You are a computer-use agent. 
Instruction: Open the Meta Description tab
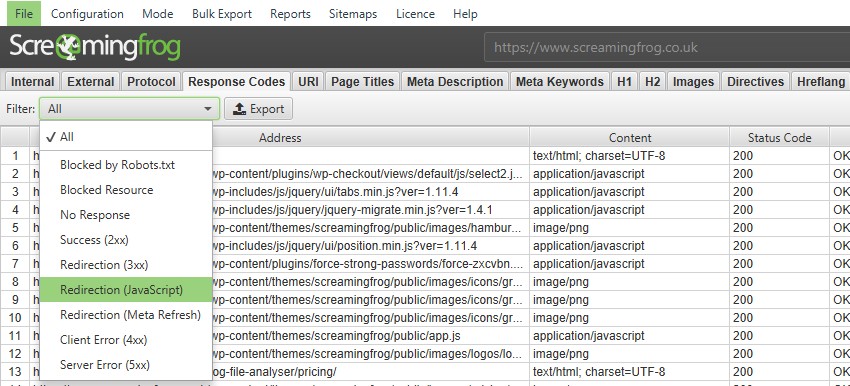[455, 82]
